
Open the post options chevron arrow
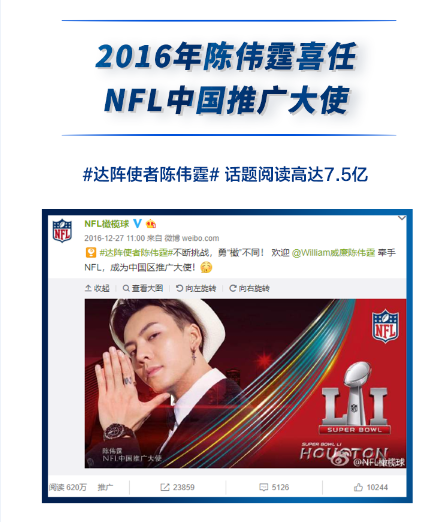click(402, 218)
